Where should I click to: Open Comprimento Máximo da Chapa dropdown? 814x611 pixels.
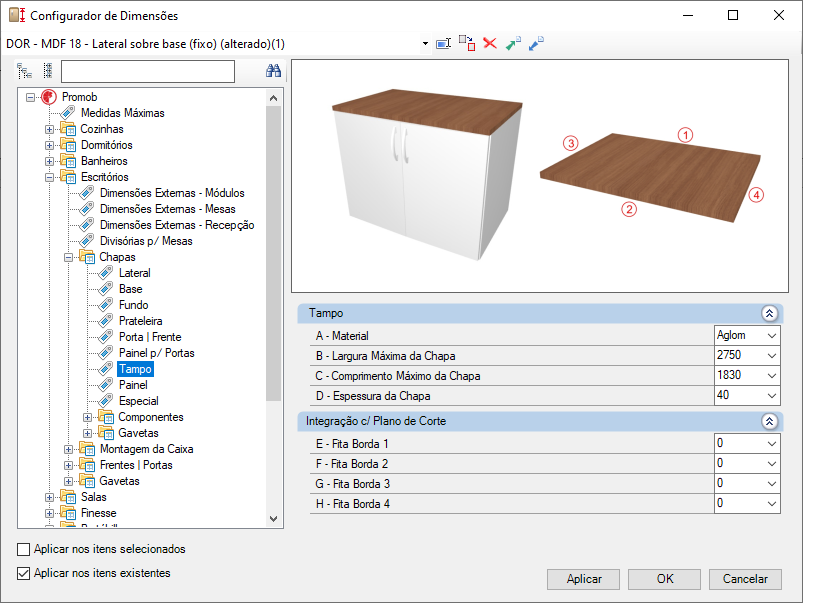tap(771, 376)
